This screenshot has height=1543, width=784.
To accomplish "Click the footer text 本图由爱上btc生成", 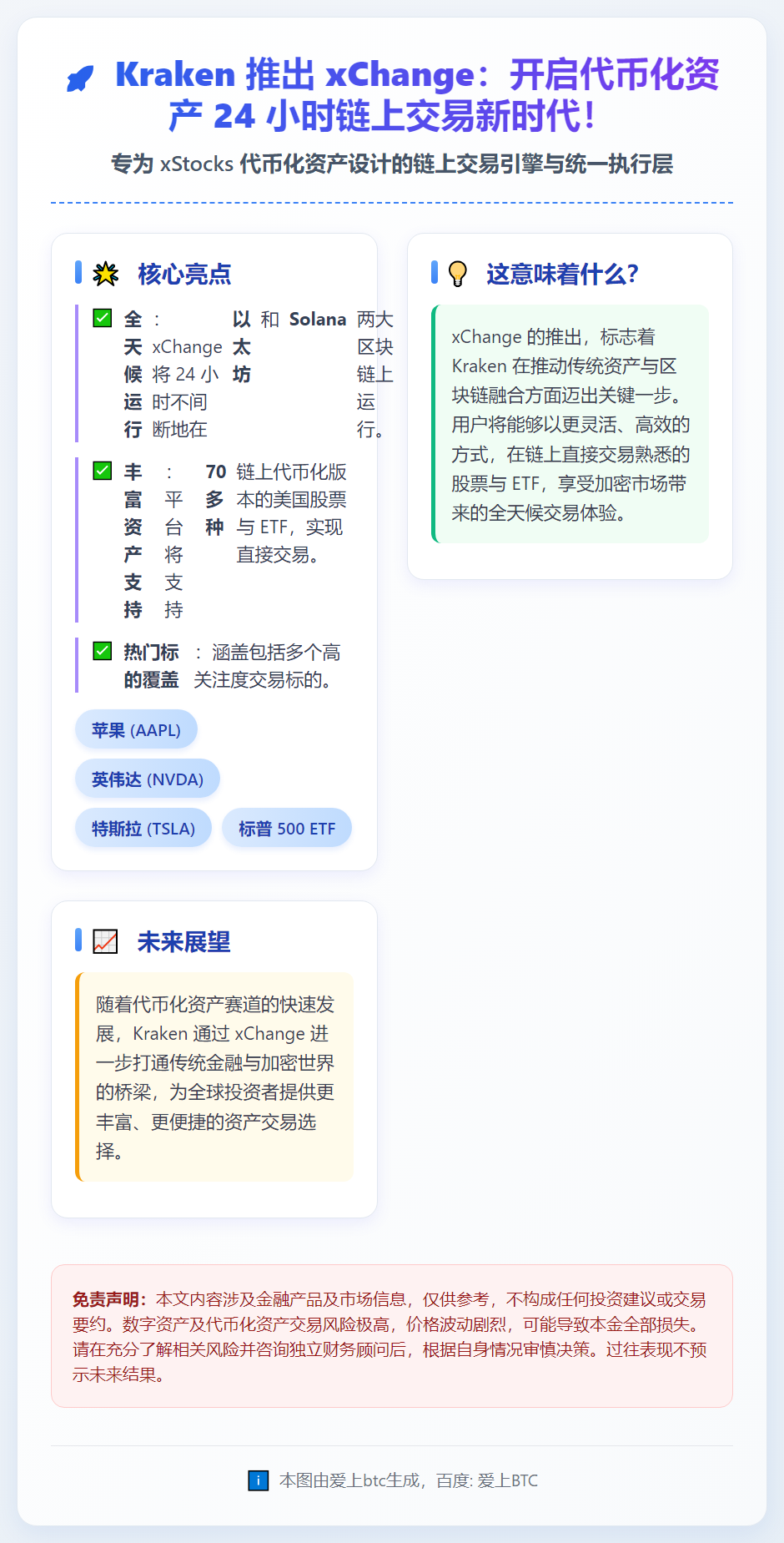I will [x=409, y=1480].
